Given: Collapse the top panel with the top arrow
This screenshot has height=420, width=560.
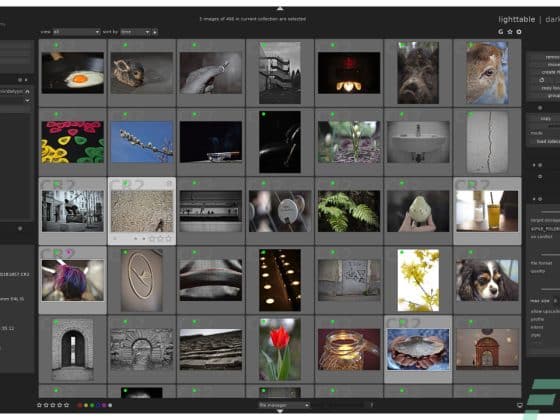Looking at the screenshot, I should click(x=280, y=8).
